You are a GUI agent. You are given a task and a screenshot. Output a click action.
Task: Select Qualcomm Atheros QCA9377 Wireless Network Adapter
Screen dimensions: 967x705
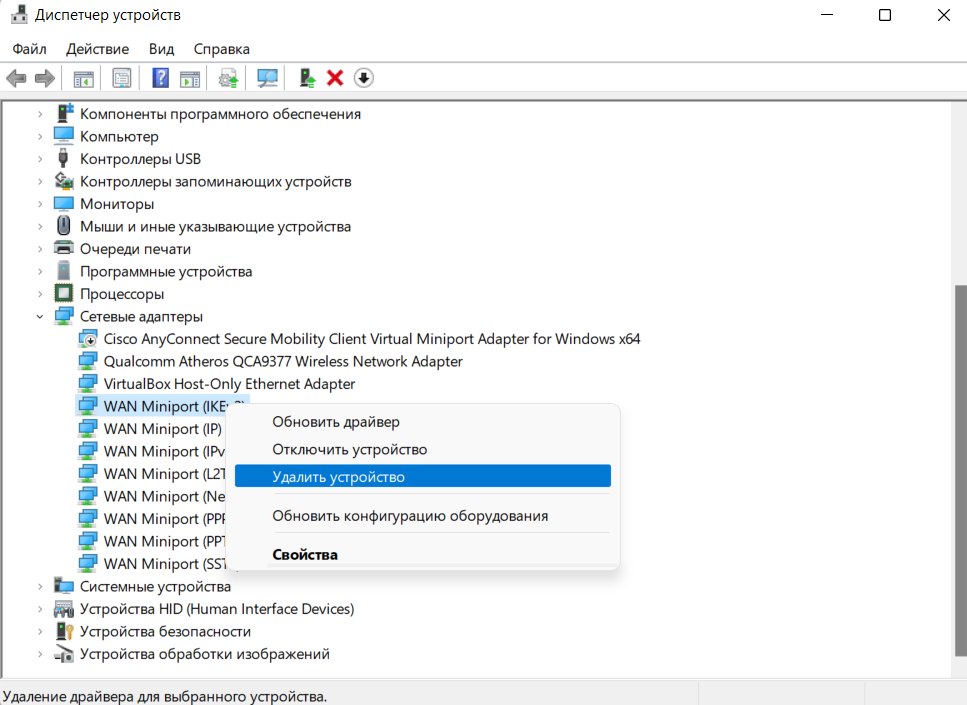pos(283,362)
